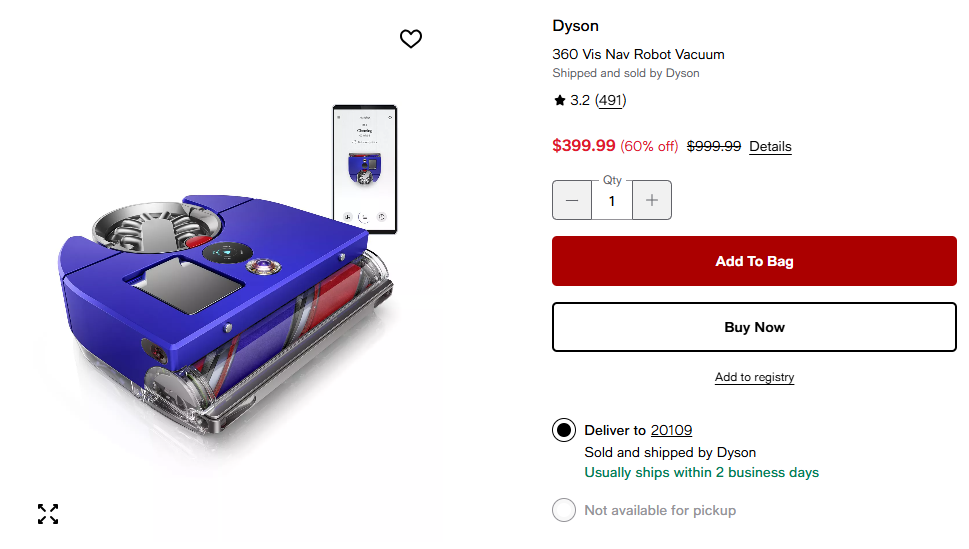Open fullscreen view of the product image
This screenshot has height=549, width=969.
(48, 514)
